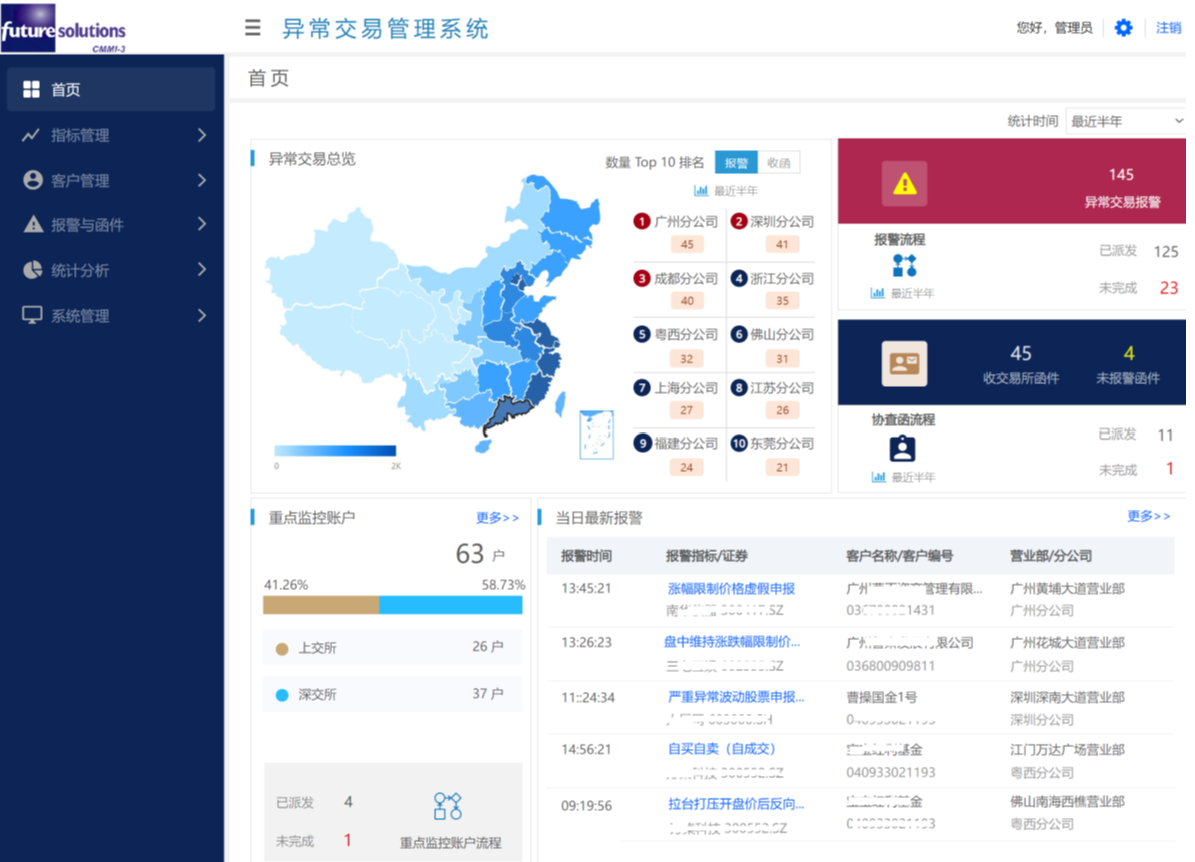
Task: Click the 统计分析 pie chart icon
Action: [32, 270]
